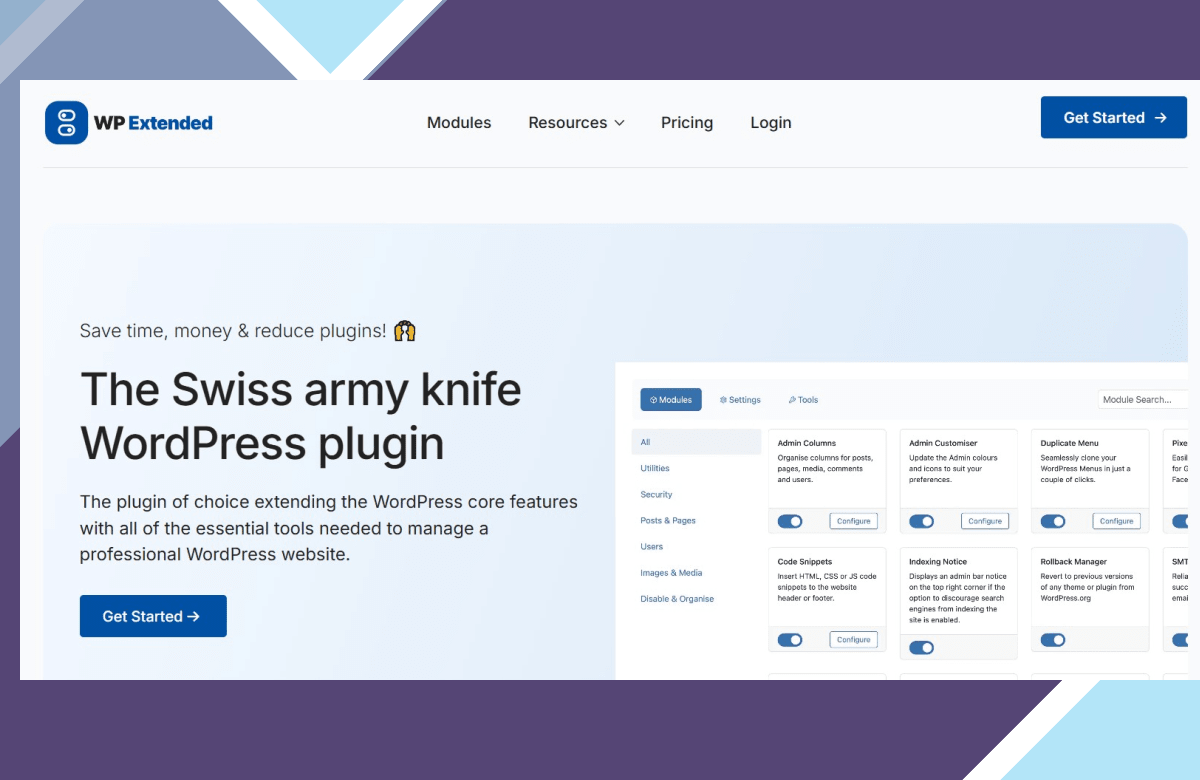The image size is (1200, 780).
Task: Configure the Duplicate Menu module
Action: coord(1117,521)
